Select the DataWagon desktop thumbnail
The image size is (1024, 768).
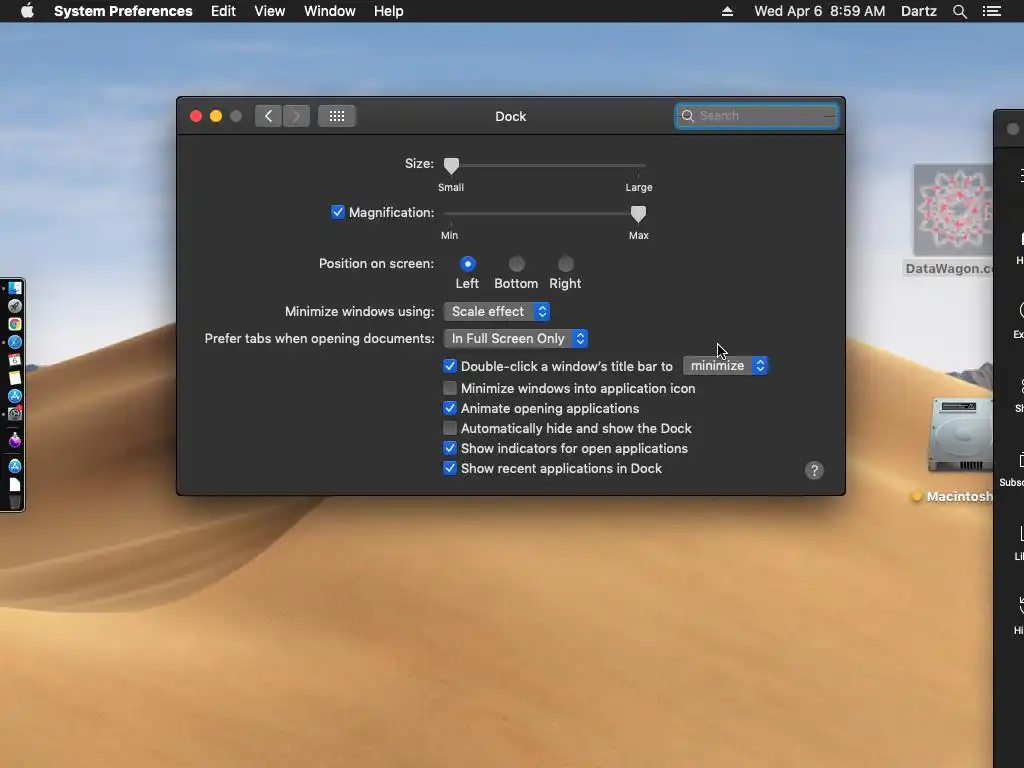point(953,210)
